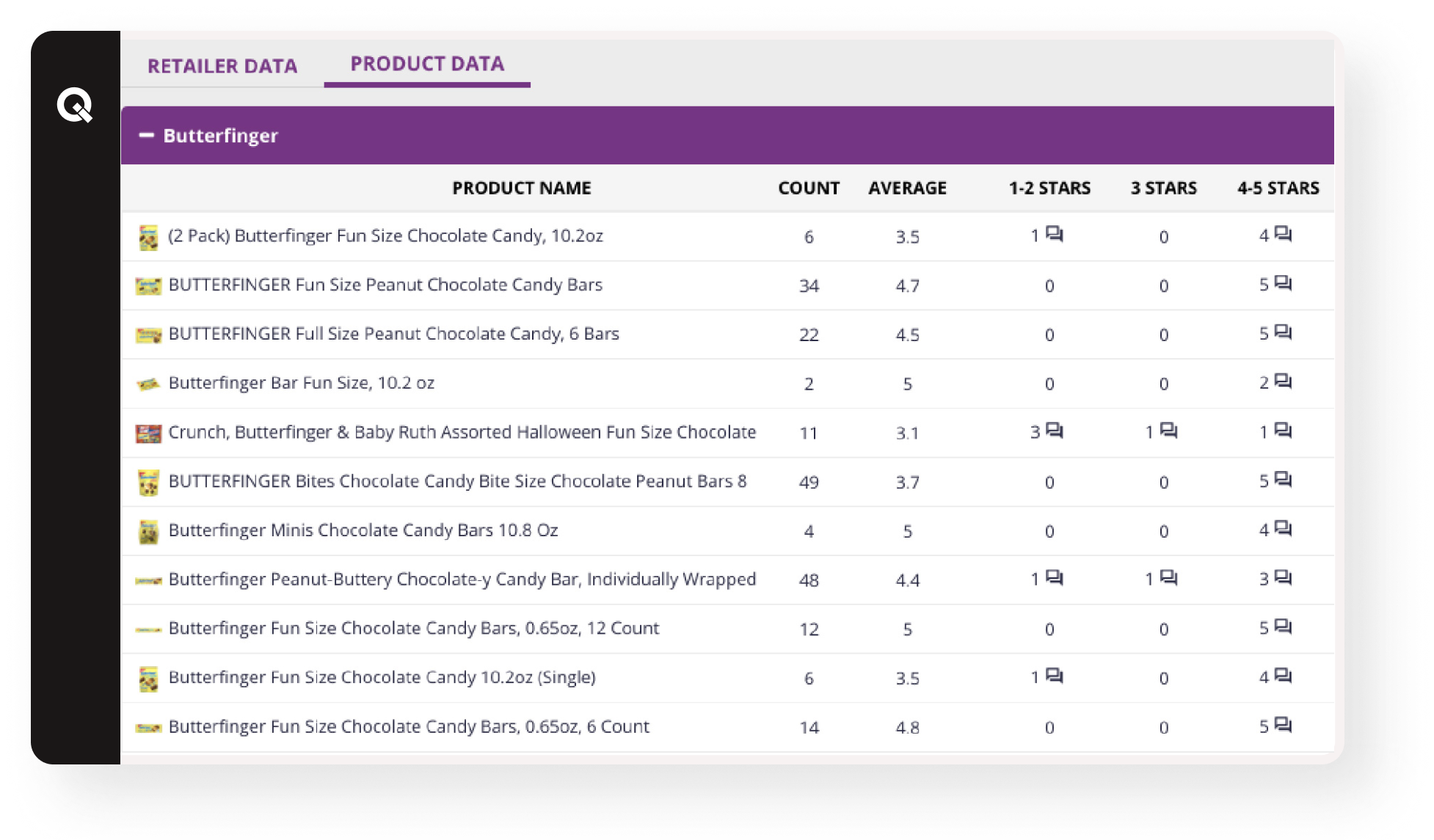Click the 6 Count candy bars thumbnail
Screen dimensions: 1434x840
coord(148,728)
